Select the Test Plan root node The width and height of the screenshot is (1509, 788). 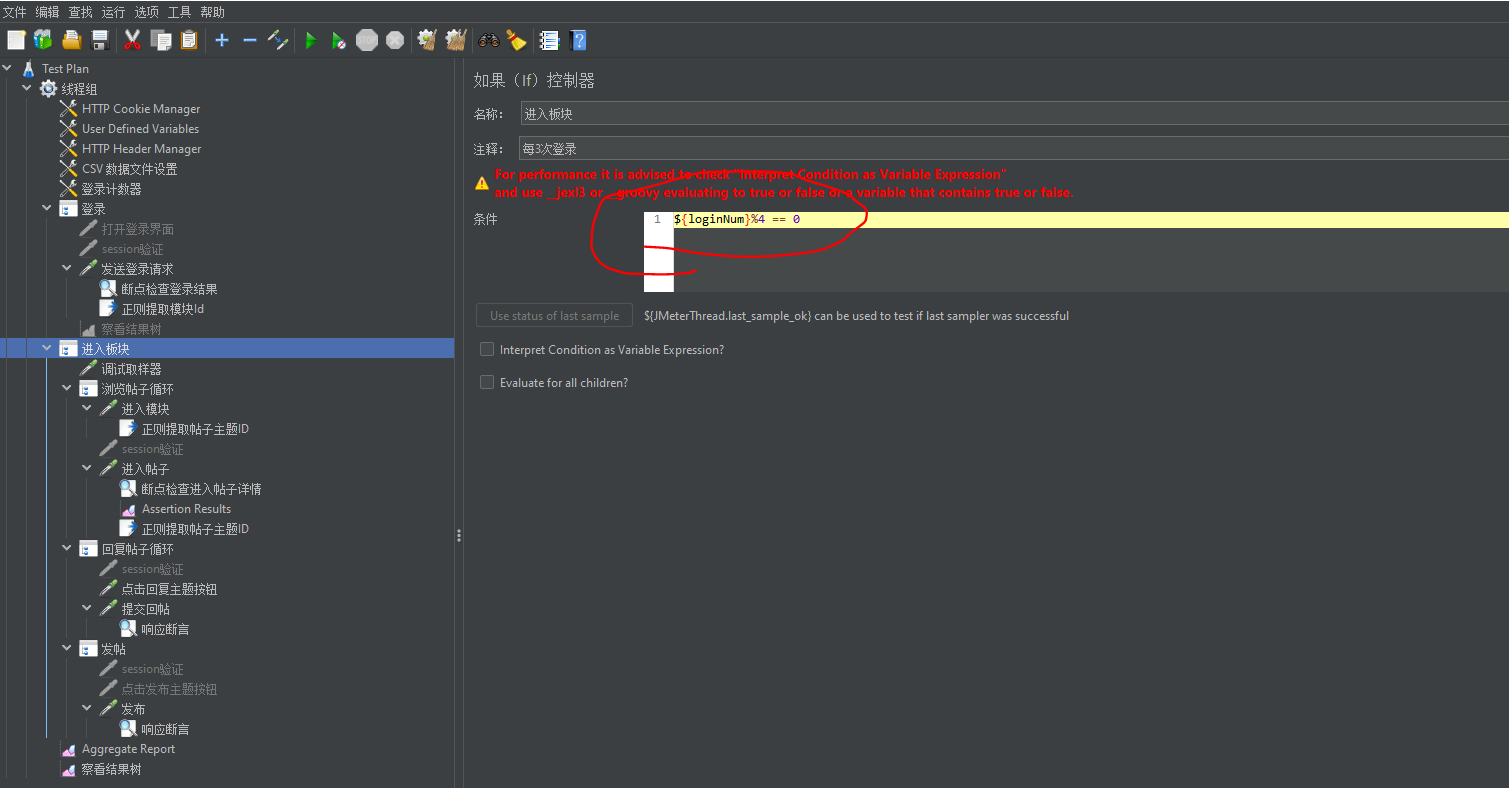(65, 69)
